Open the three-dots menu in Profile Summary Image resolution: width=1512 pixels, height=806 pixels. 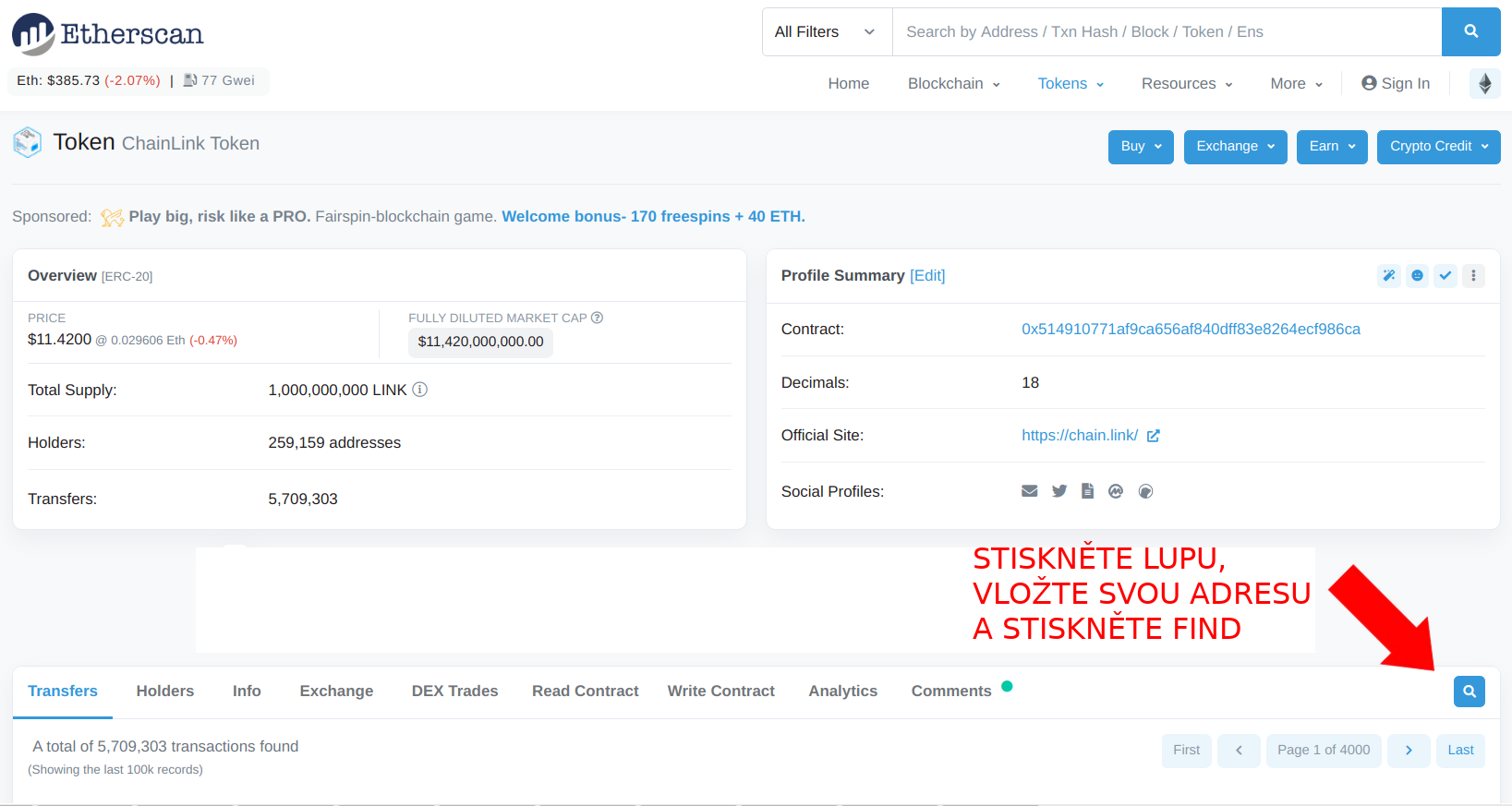(x=1473, y=275)
